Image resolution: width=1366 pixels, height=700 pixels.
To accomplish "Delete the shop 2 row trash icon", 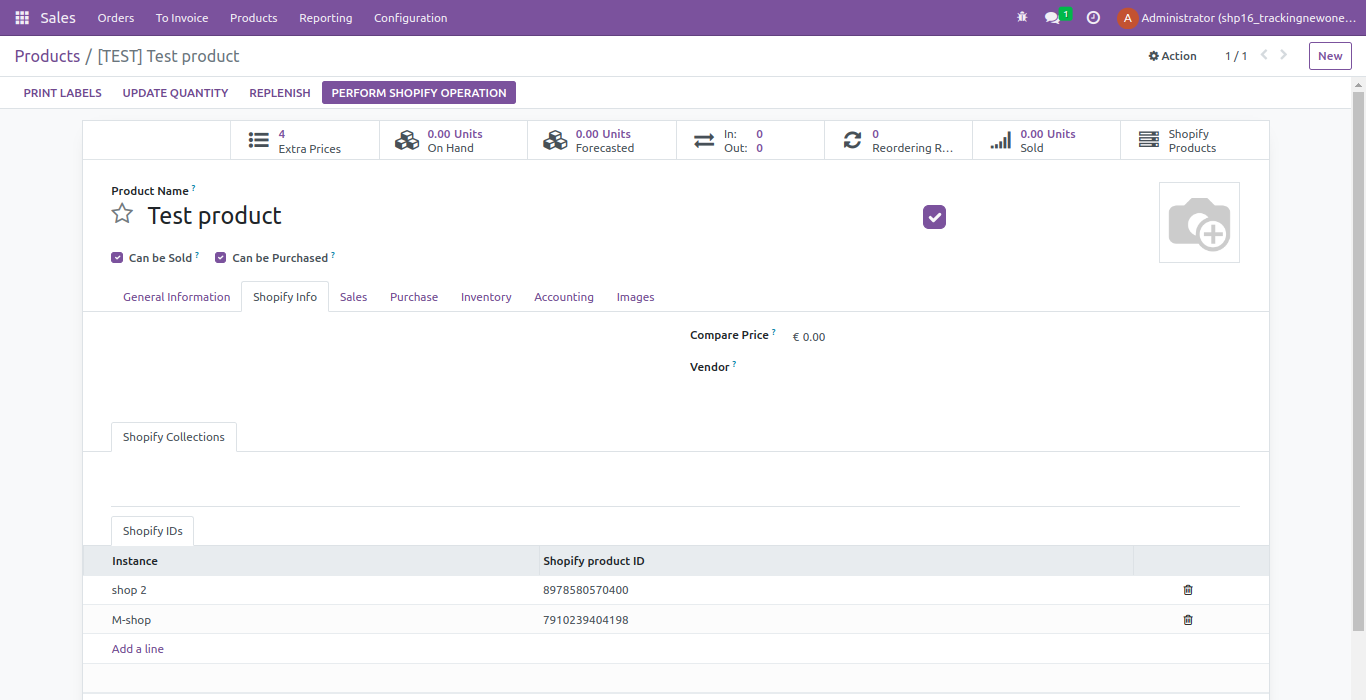I will [1188, 590].
